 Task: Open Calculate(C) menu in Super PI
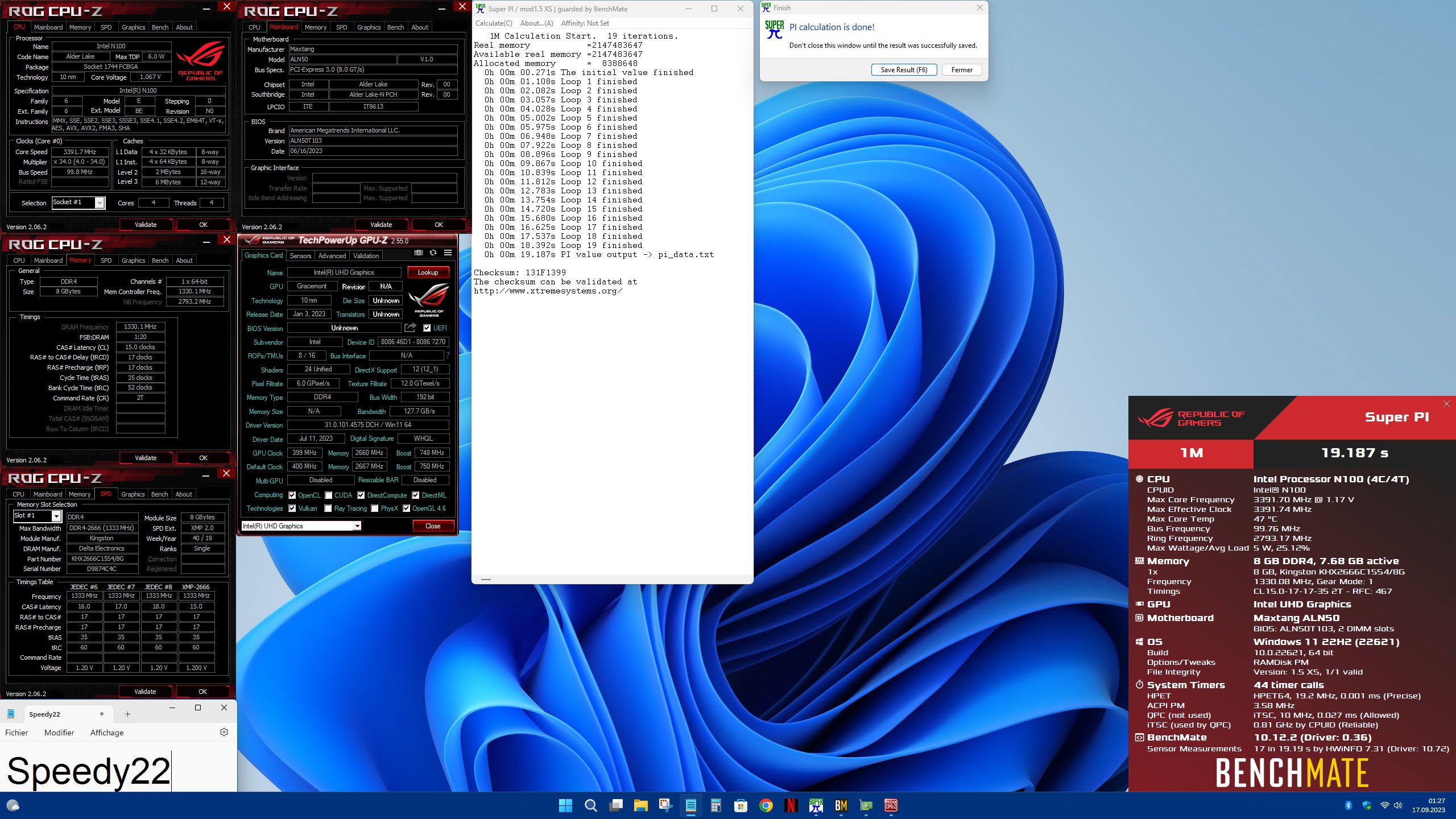coord(494,23)
